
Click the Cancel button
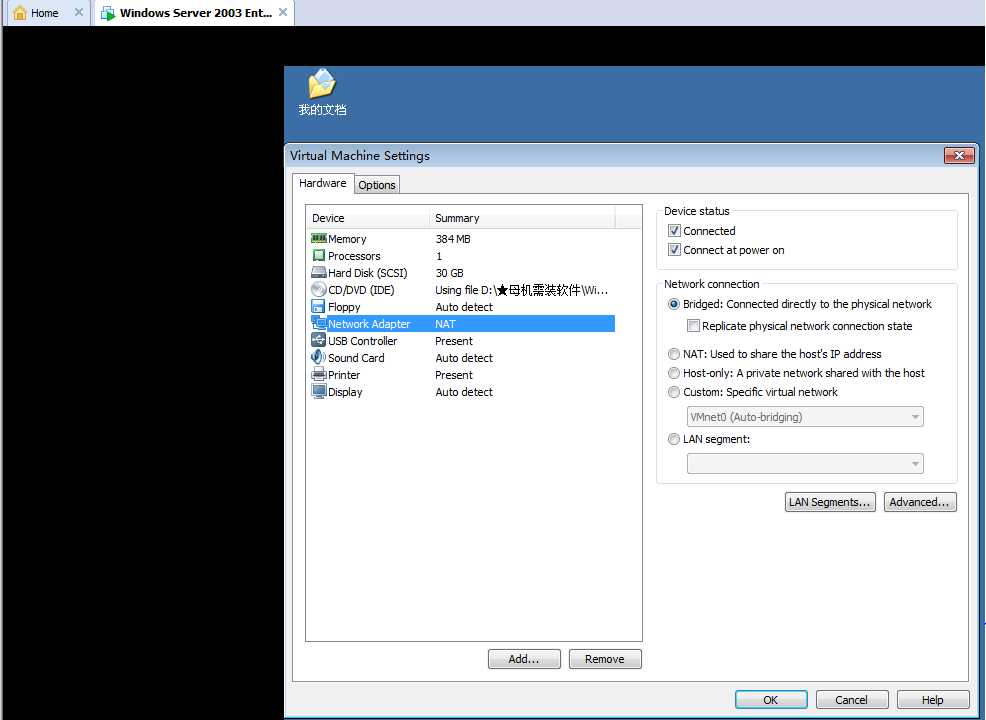coord(851,700)
